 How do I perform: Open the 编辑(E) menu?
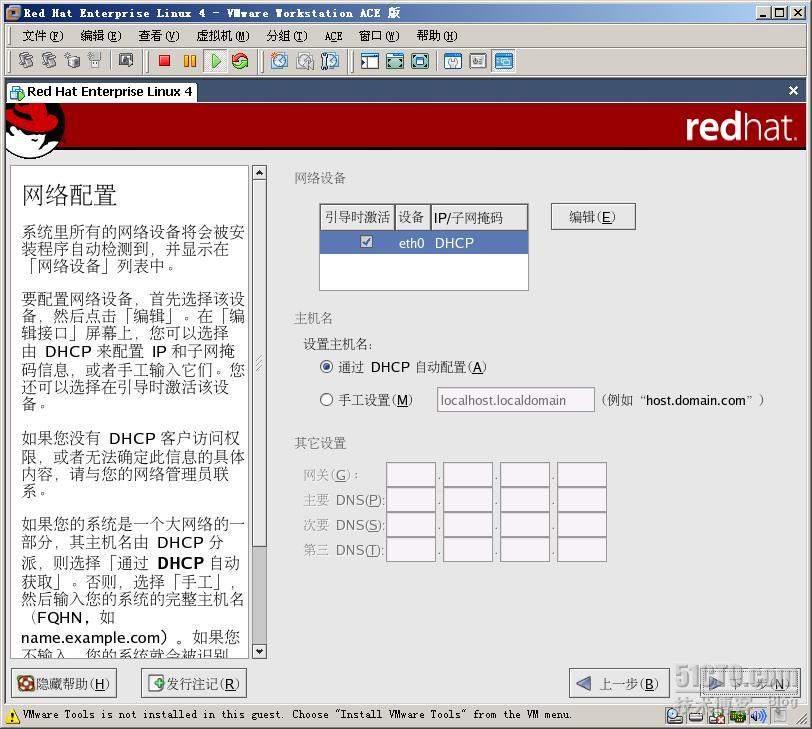pyautogui.click(x=101, y=36)
